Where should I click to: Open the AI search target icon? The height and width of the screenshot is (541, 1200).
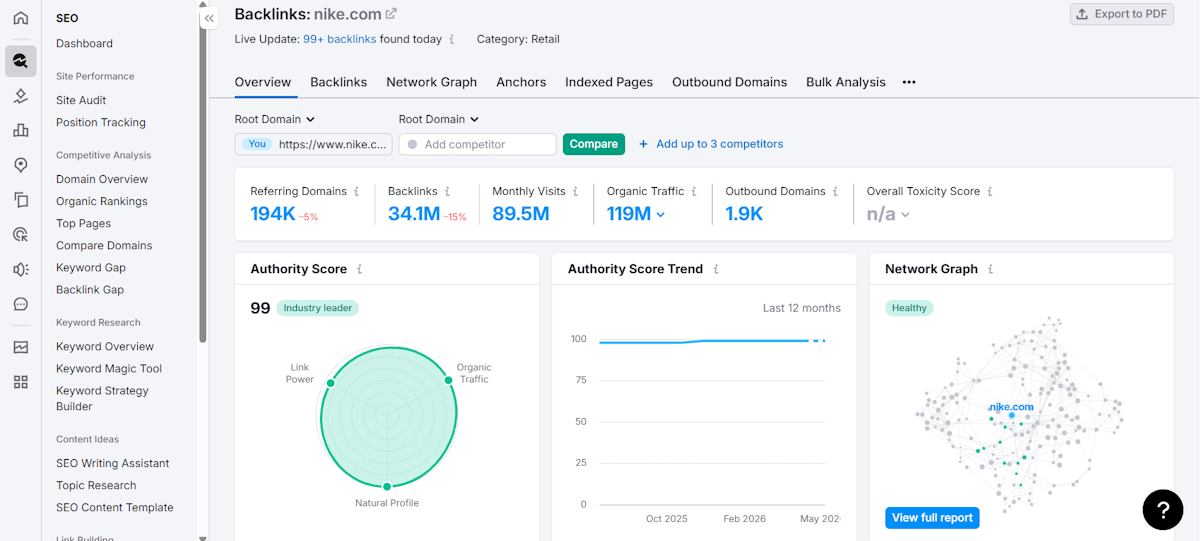pyautogui.click(x=20, y=235)
